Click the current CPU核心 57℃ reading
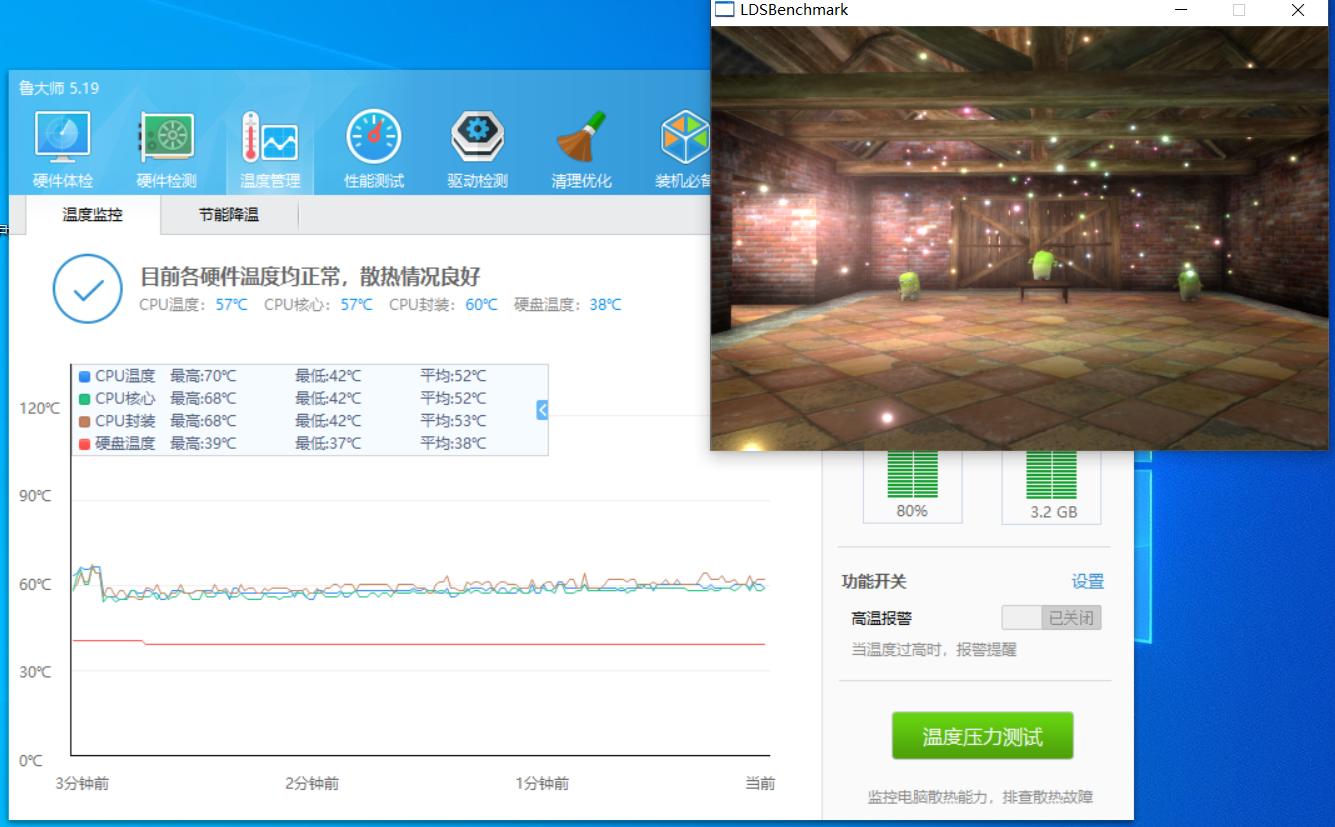This screenshot has height=827, width=1335. pos(356,305)
